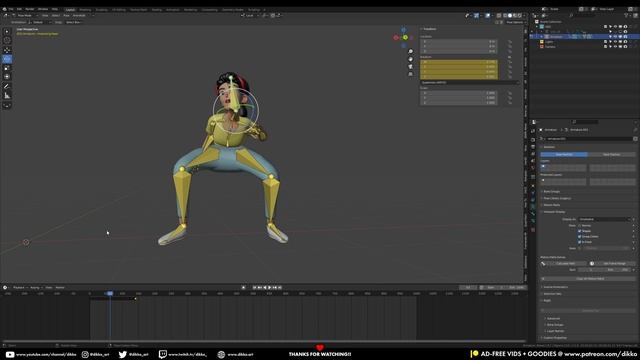This screenshot has height=360, width=640.
Task: Expand the Bone Groups panel
Action: [551, 191]
